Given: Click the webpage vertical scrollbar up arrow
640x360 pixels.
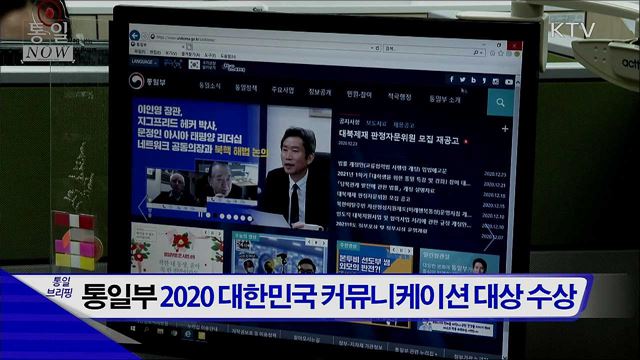Looking at the screenshot, I should pos(518,83).
